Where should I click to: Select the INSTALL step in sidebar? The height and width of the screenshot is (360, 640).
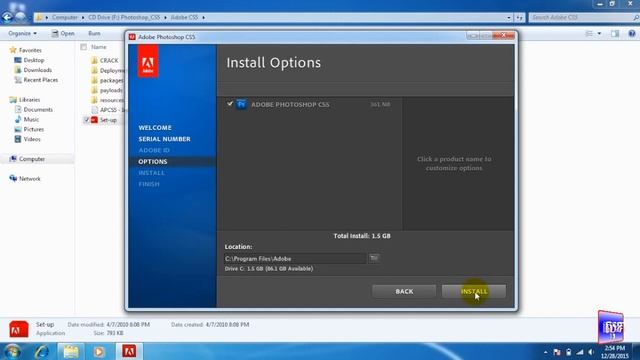tap(151, 173)
